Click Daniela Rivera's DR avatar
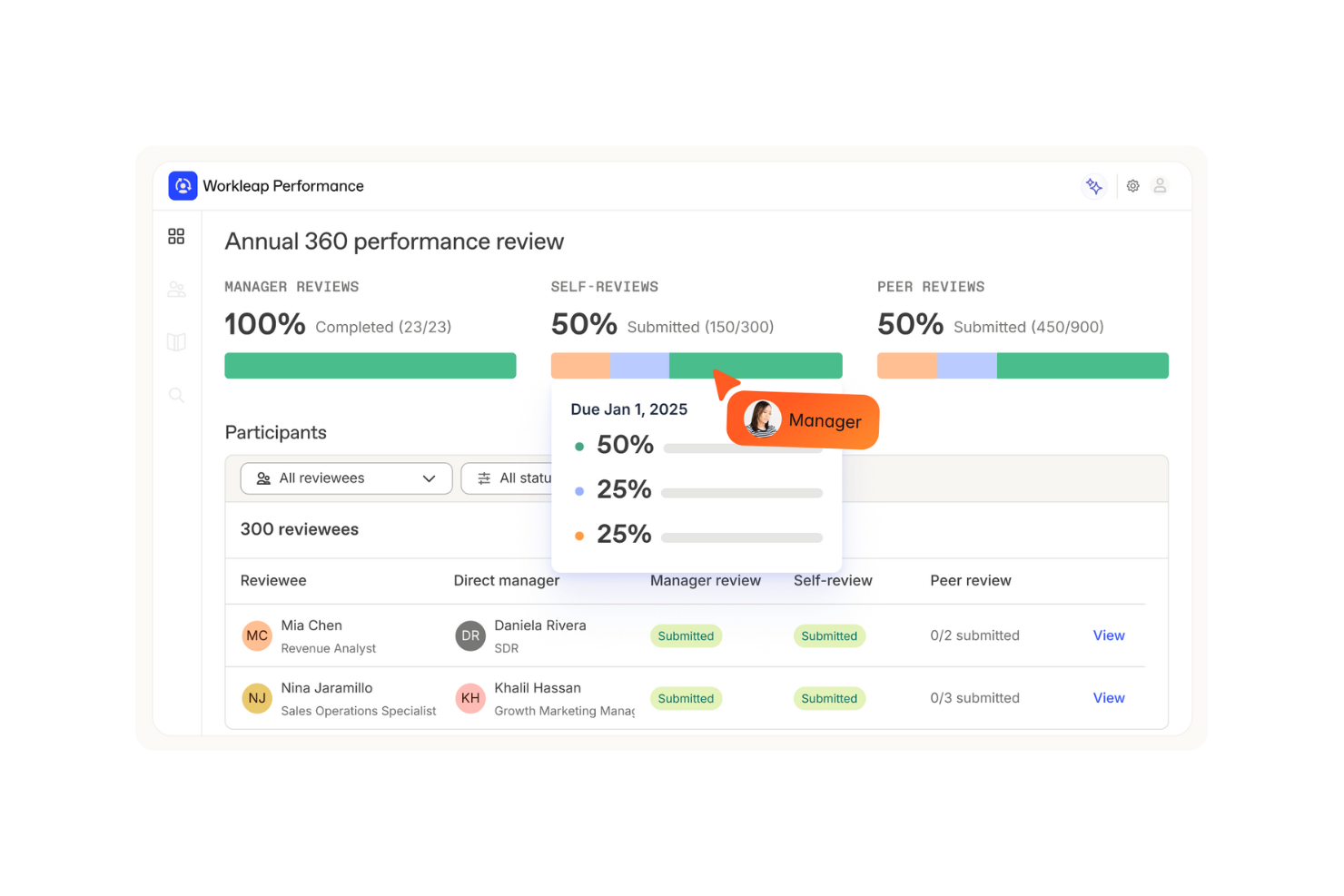The image size is (1344, 896). point(469,635)
